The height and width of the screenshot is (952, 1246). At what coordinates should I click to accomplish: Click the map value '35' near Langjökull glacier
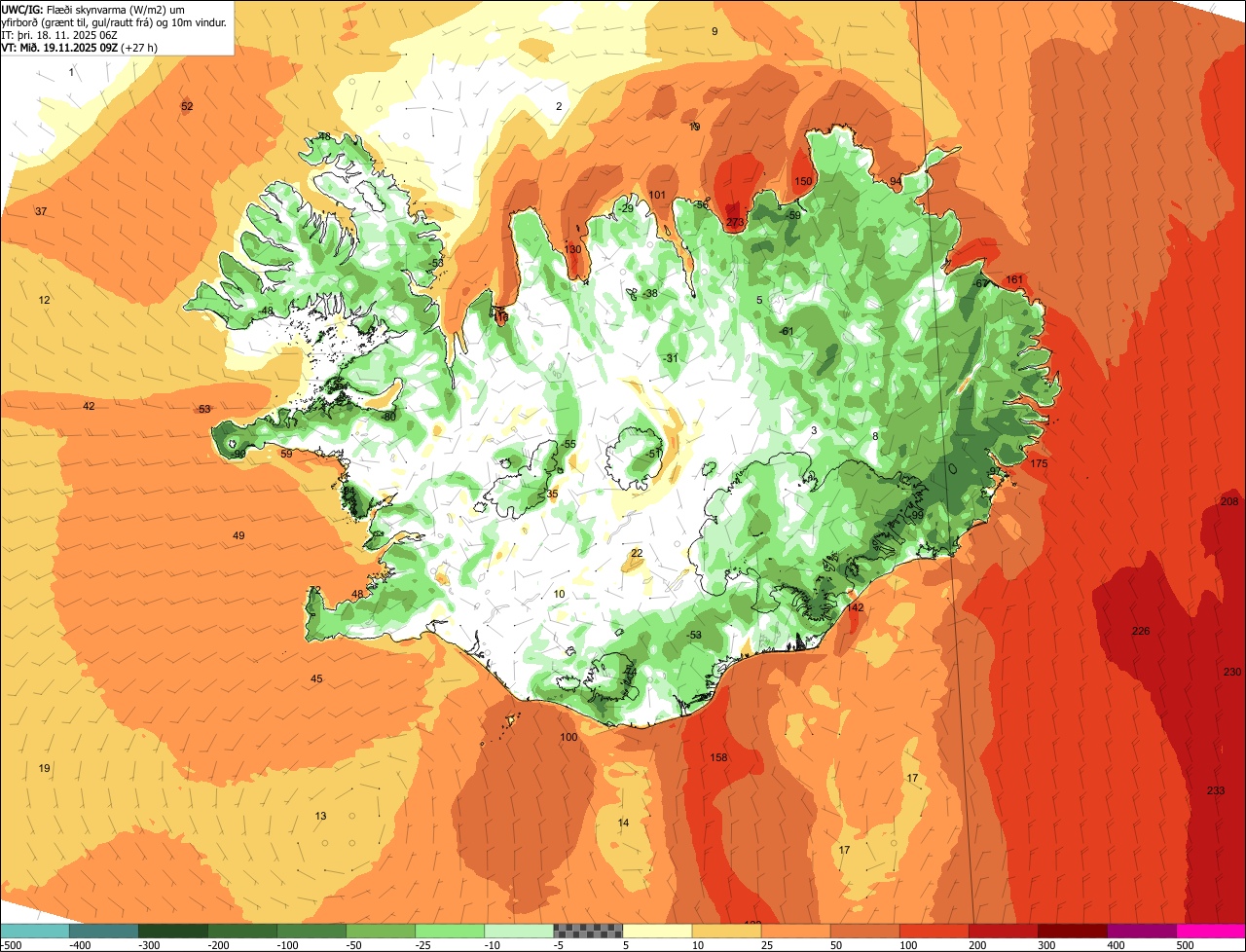point(552,494)
